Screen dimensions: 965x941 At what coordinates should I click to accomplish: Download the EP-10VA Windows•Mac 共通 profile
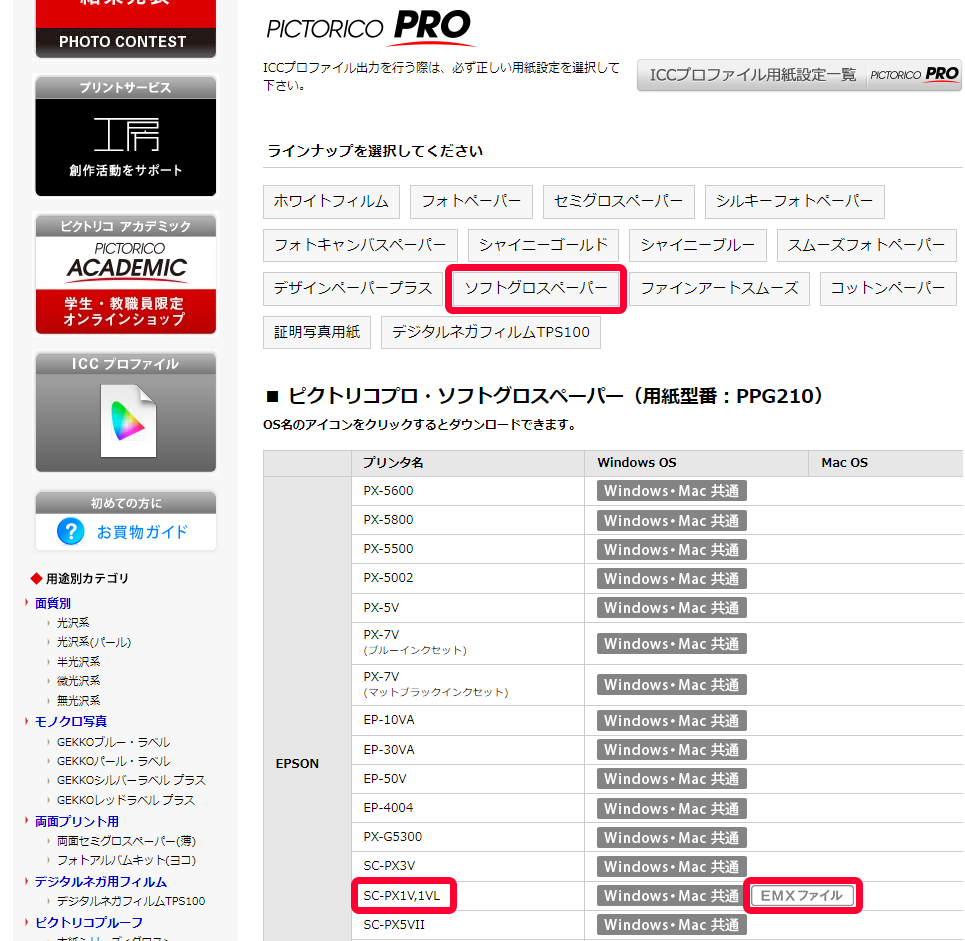point(671,721)
